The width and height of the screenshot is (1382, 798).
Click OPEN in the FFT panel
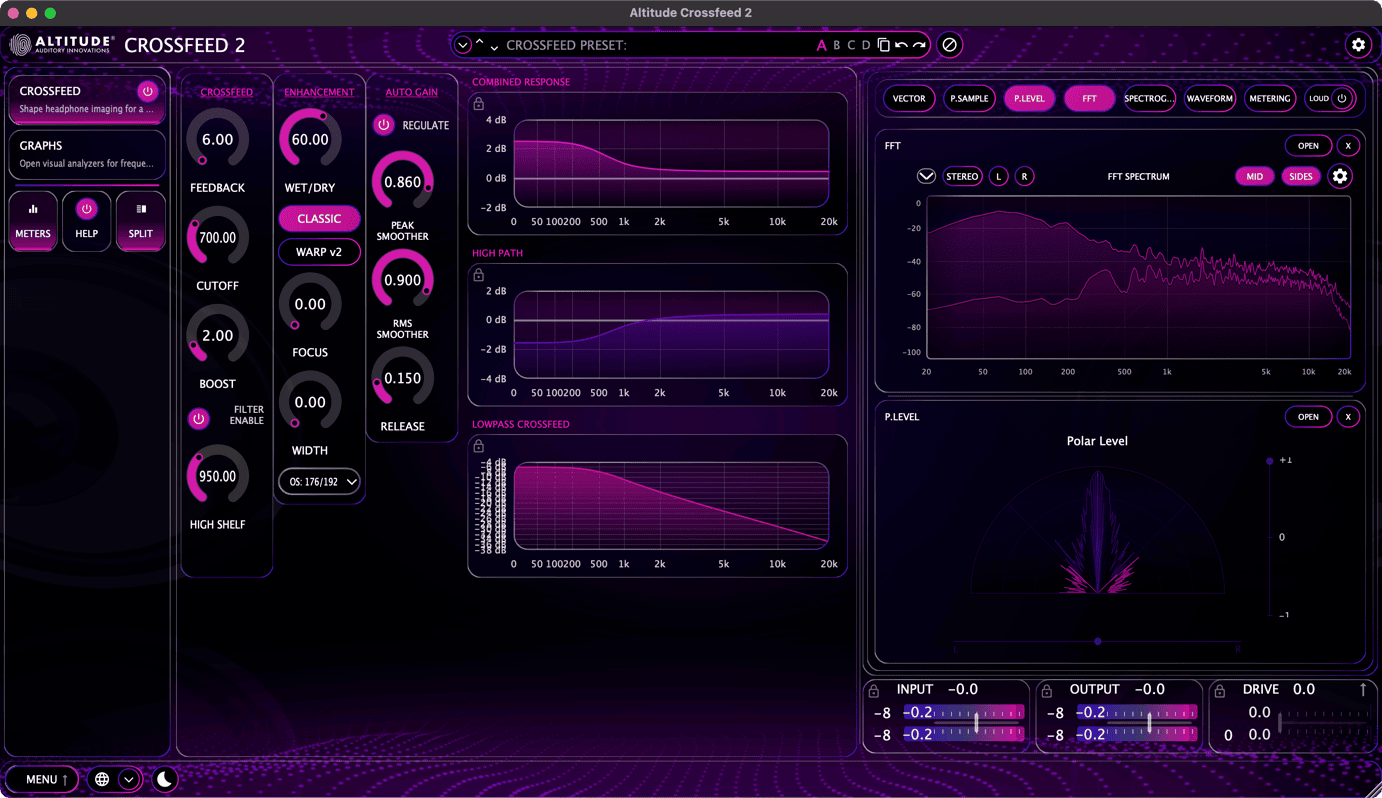(x=1308, y=146)
